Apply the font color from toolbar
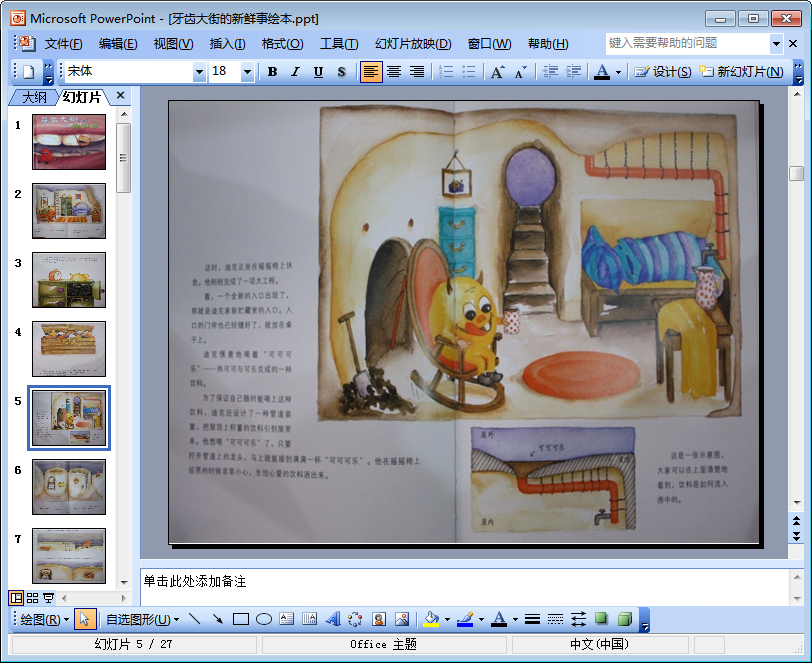 tap(601, 71)
